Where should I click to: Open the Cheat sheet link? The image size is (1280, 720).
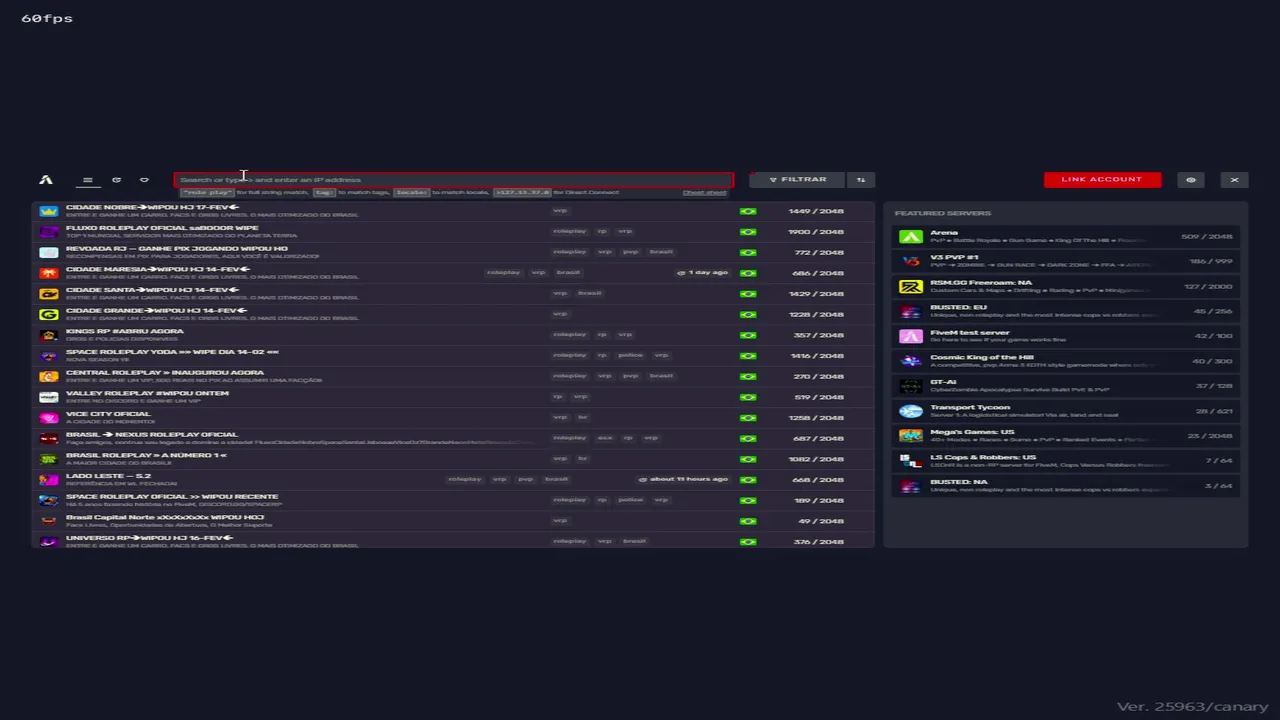[704, 192]
